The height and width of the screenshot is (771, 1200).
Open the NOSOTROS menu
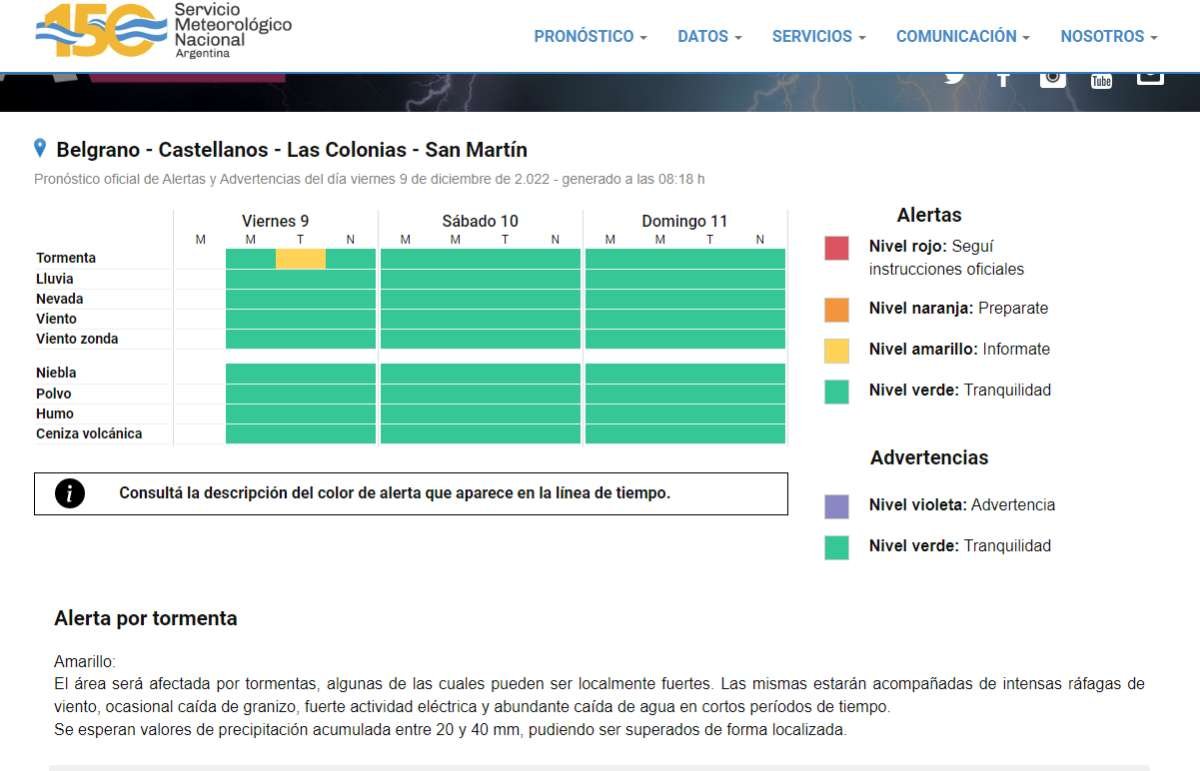1108,36
